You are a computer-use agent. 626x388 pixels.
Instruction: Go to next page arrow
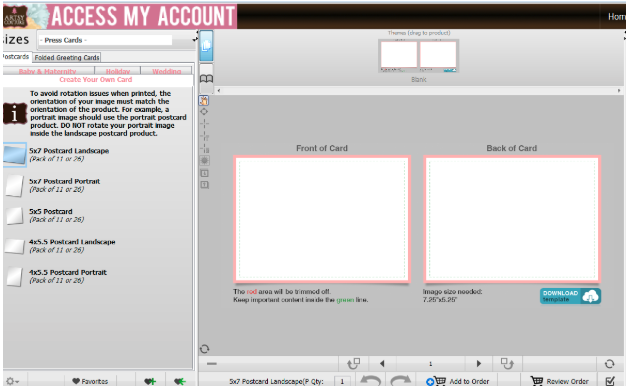(479, 363)
